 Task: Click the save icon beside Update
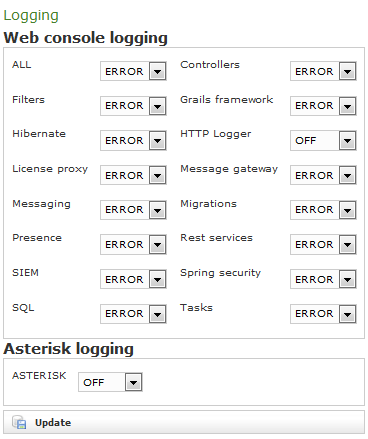[x=19, y=422]
